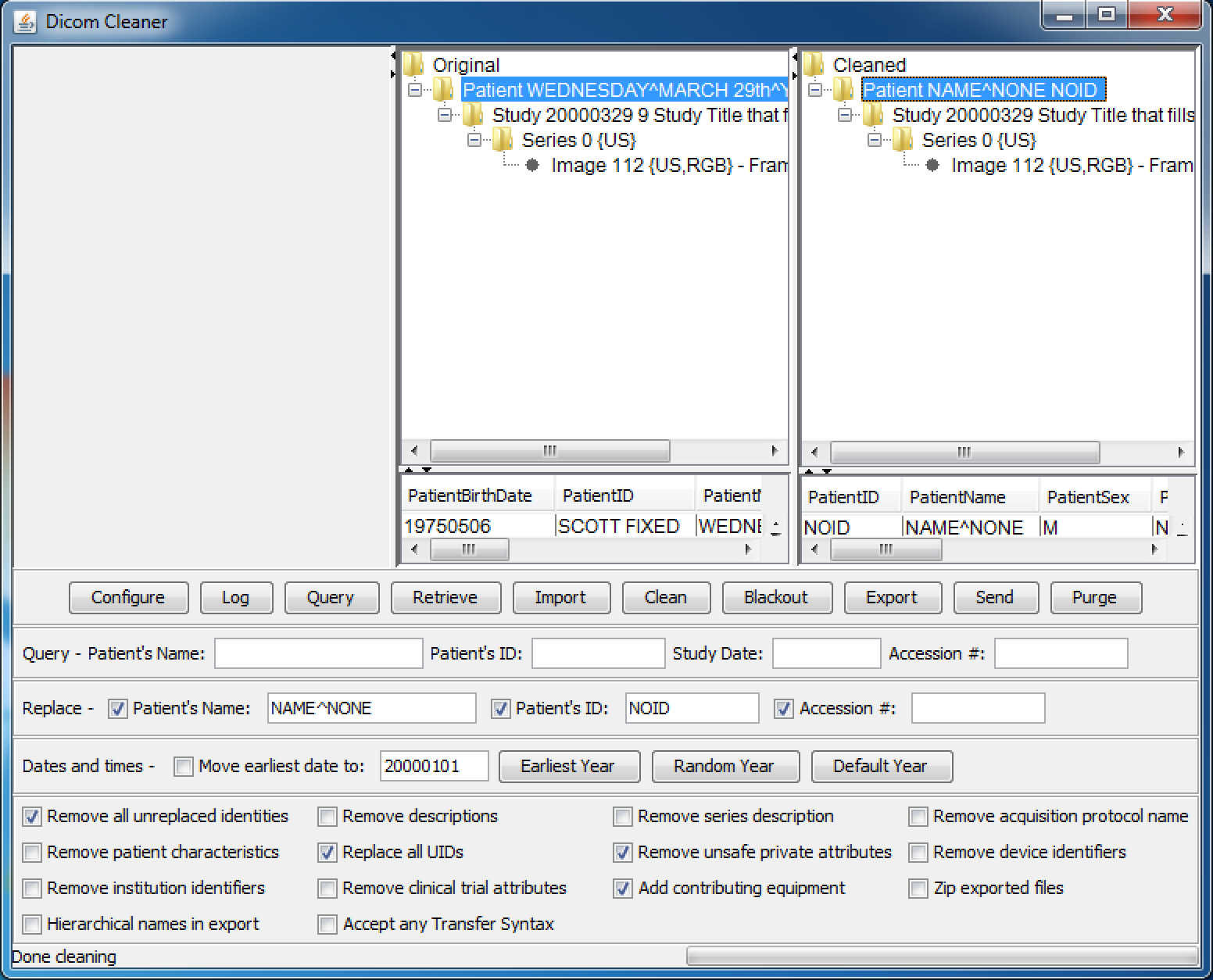
Task: Click the Replace Patient's ID field containing NOID
Action: [x=692, y=708]
